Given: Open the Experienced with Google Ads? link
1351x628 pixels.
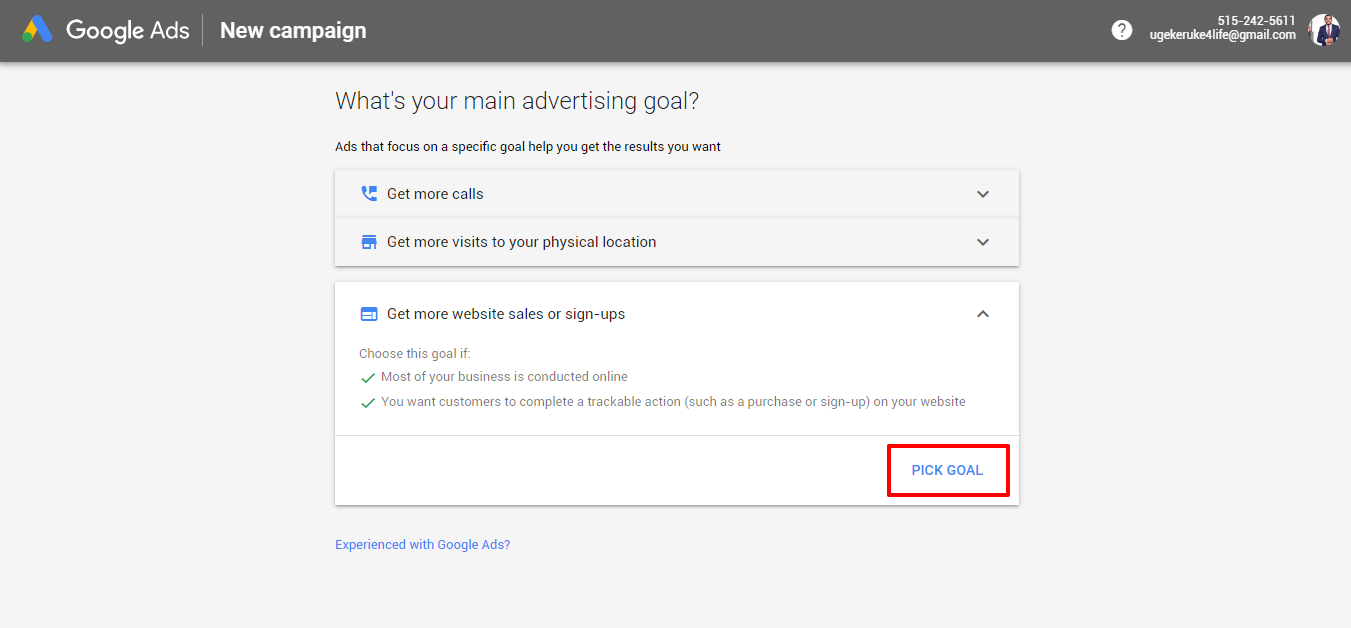Looking at the screenshot, I should (423, 545).
